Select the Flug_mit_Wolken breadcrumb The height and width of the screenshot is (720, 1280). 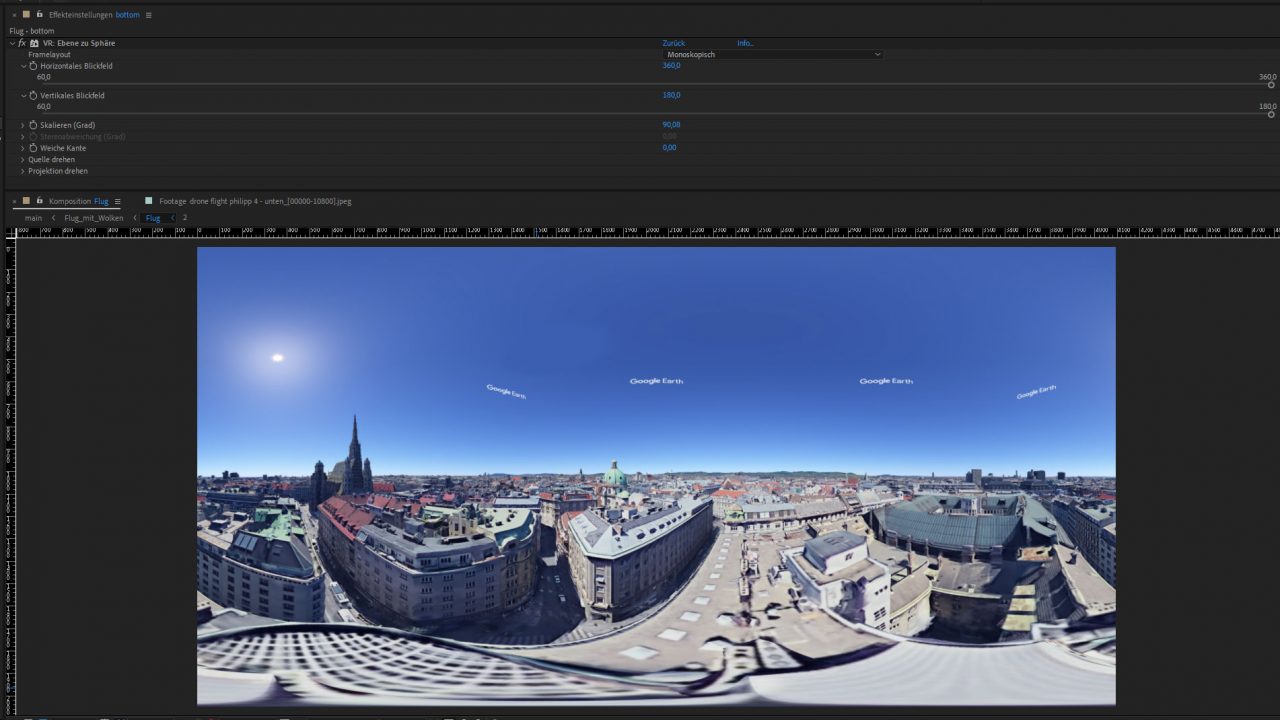coord(94,218)
